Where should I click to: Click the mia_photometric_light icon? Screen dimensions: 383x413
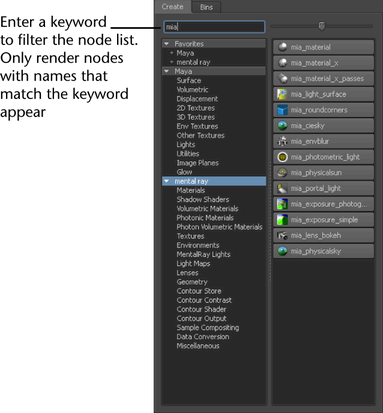click(x=282, y=157)
